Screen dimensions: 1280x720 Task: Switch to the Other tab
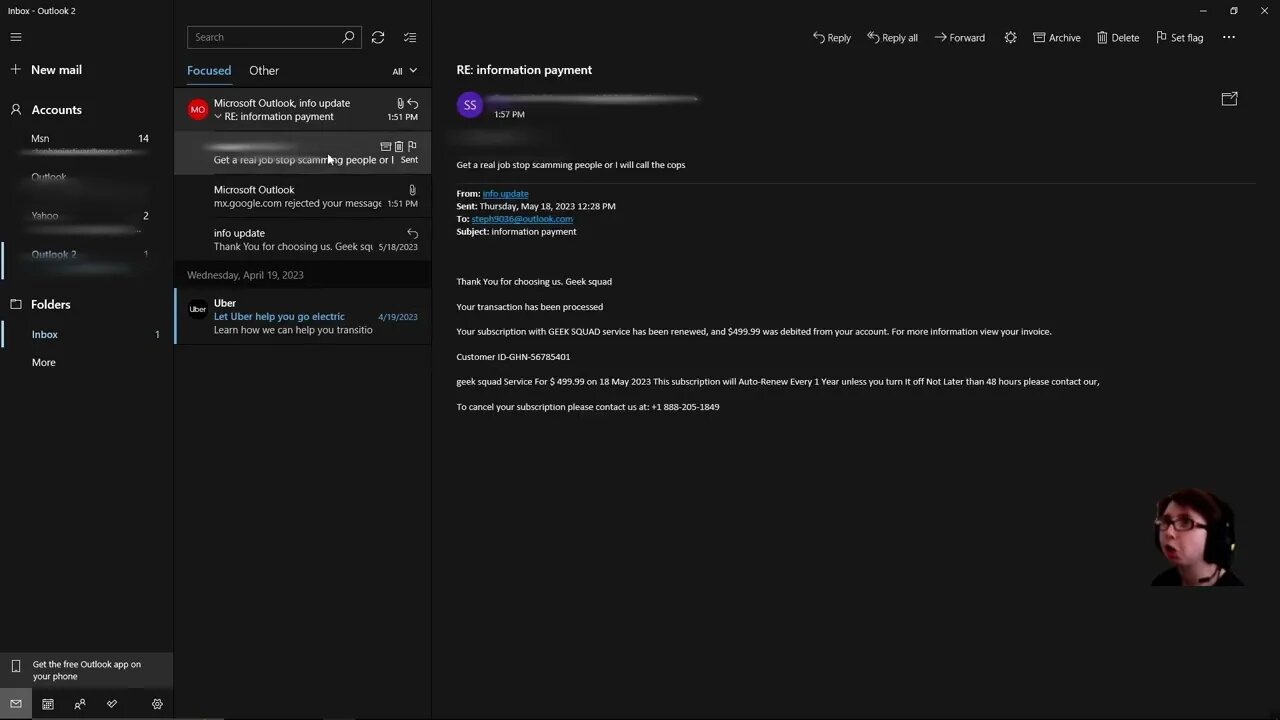(x=264, y=71)
